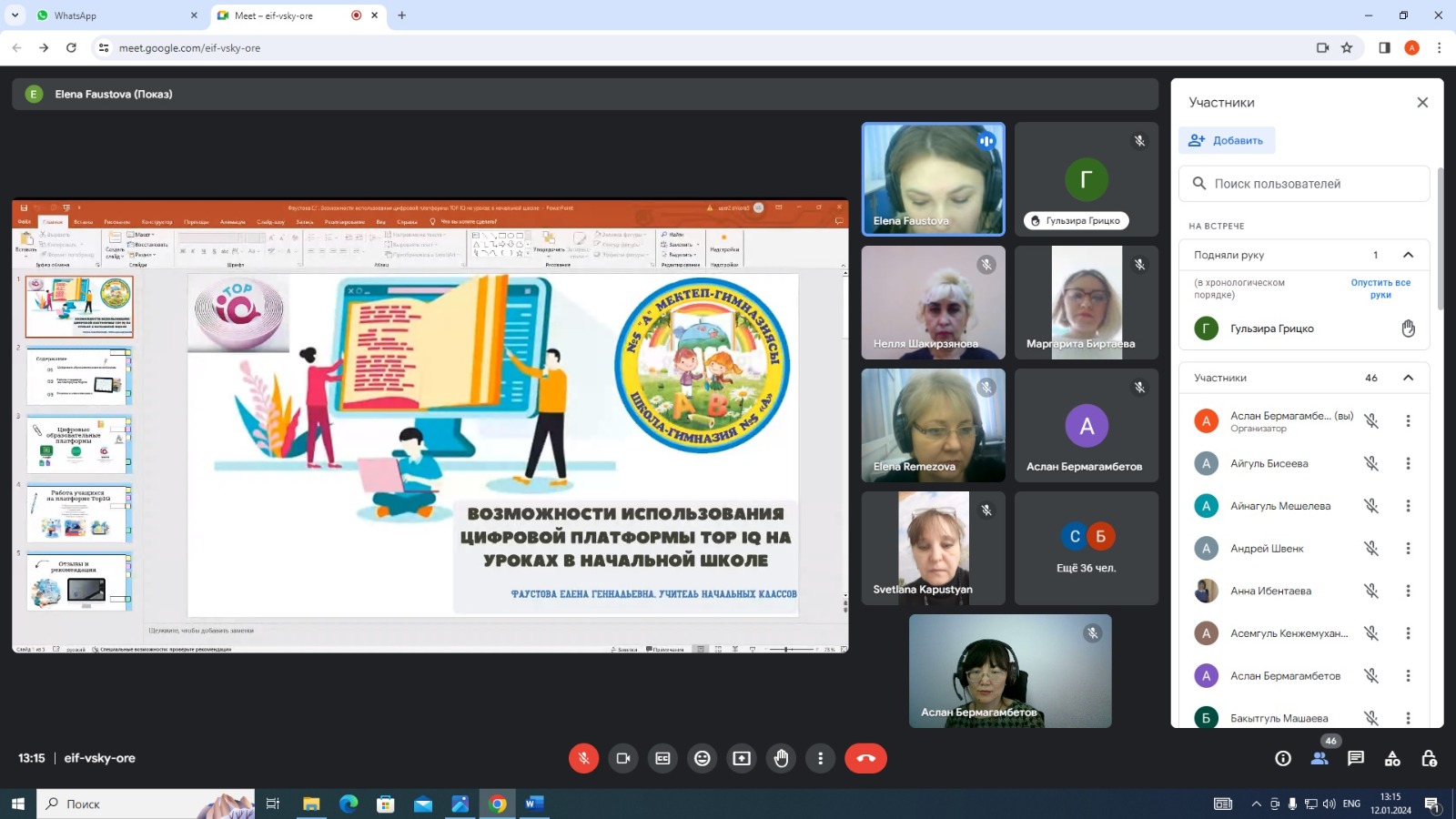Open more options for Бакытгуль Машаева
Viewport: 1456px width, 819px height.
coord(1408,718)
